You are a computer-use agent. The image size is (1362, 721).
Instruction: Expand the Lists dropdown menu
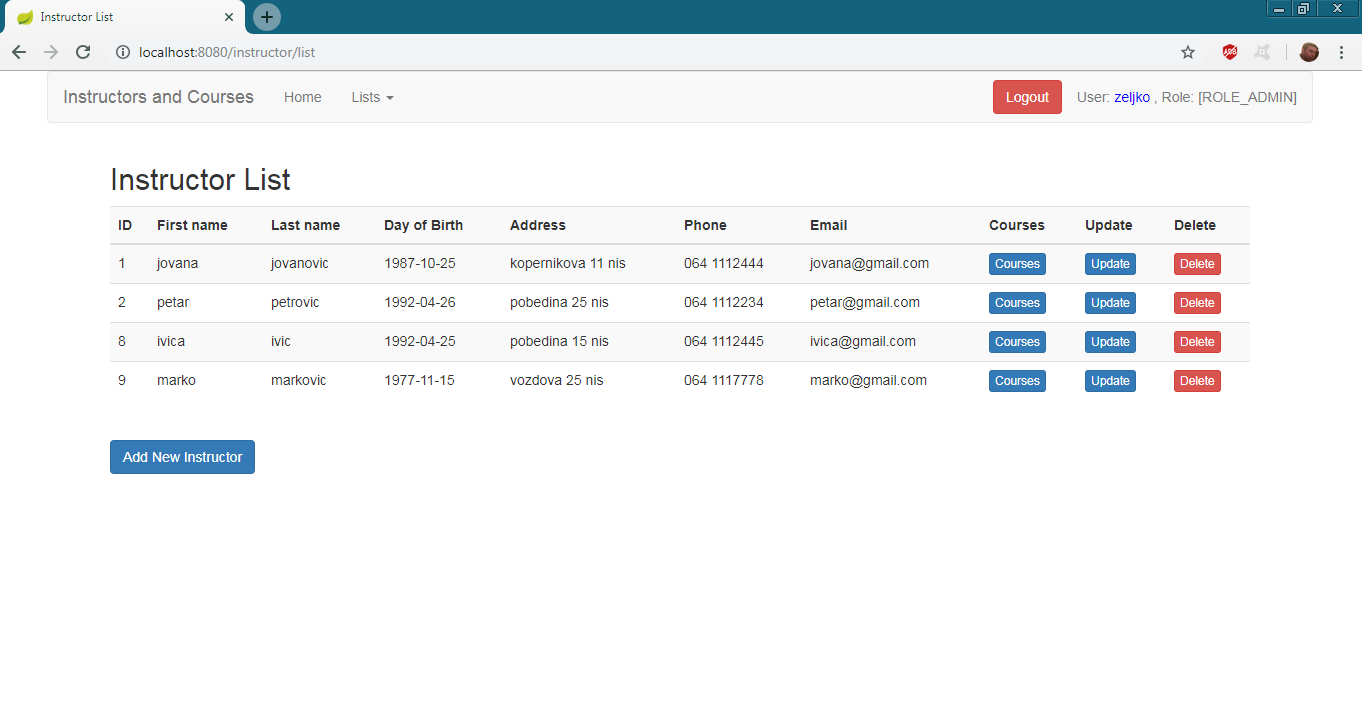[372, 97]
